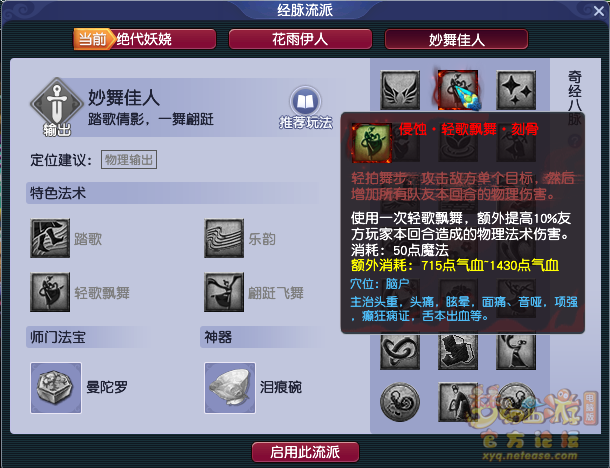Click the kneeling figure meridian node
This screenshot has width=610, height=468.
pyautogui.click(x=458, y=402)
